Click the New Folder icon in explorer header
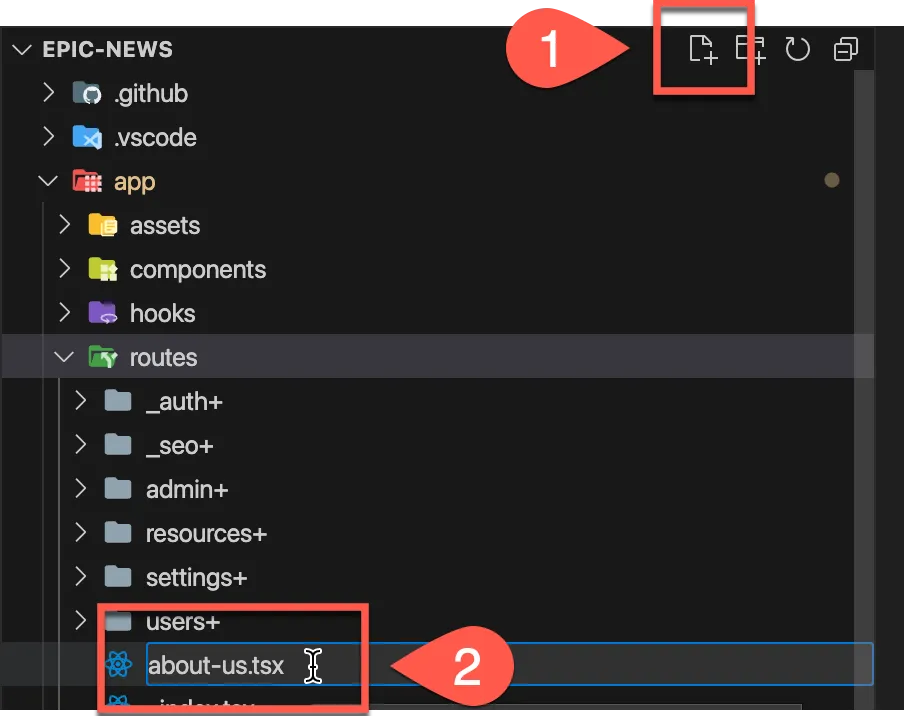 pyautogui.click(x=750, y=50)
